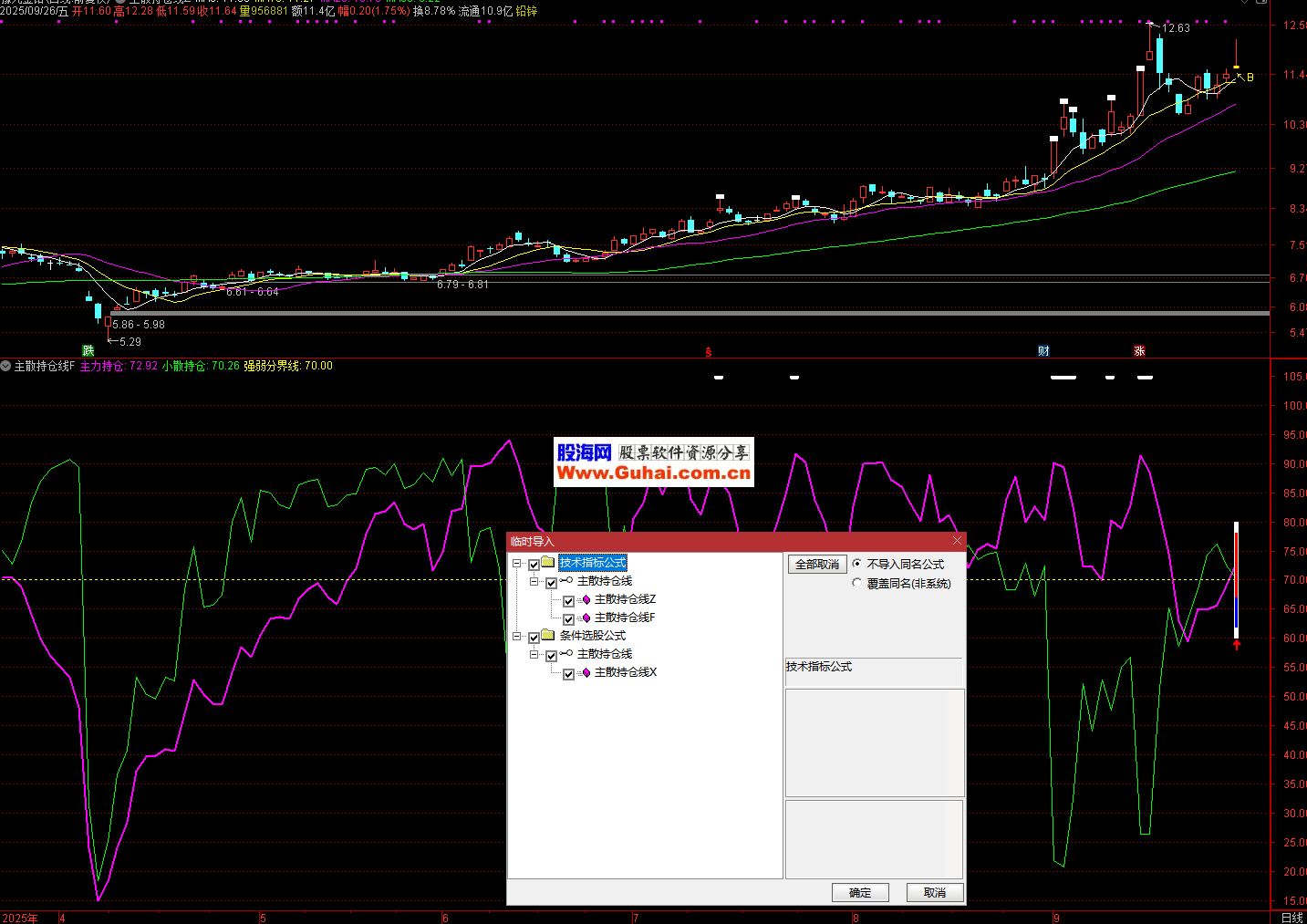Confirm import with the 确定 button
The height and width of the screenshot is (924, 1307).
(x=860, y=893)
